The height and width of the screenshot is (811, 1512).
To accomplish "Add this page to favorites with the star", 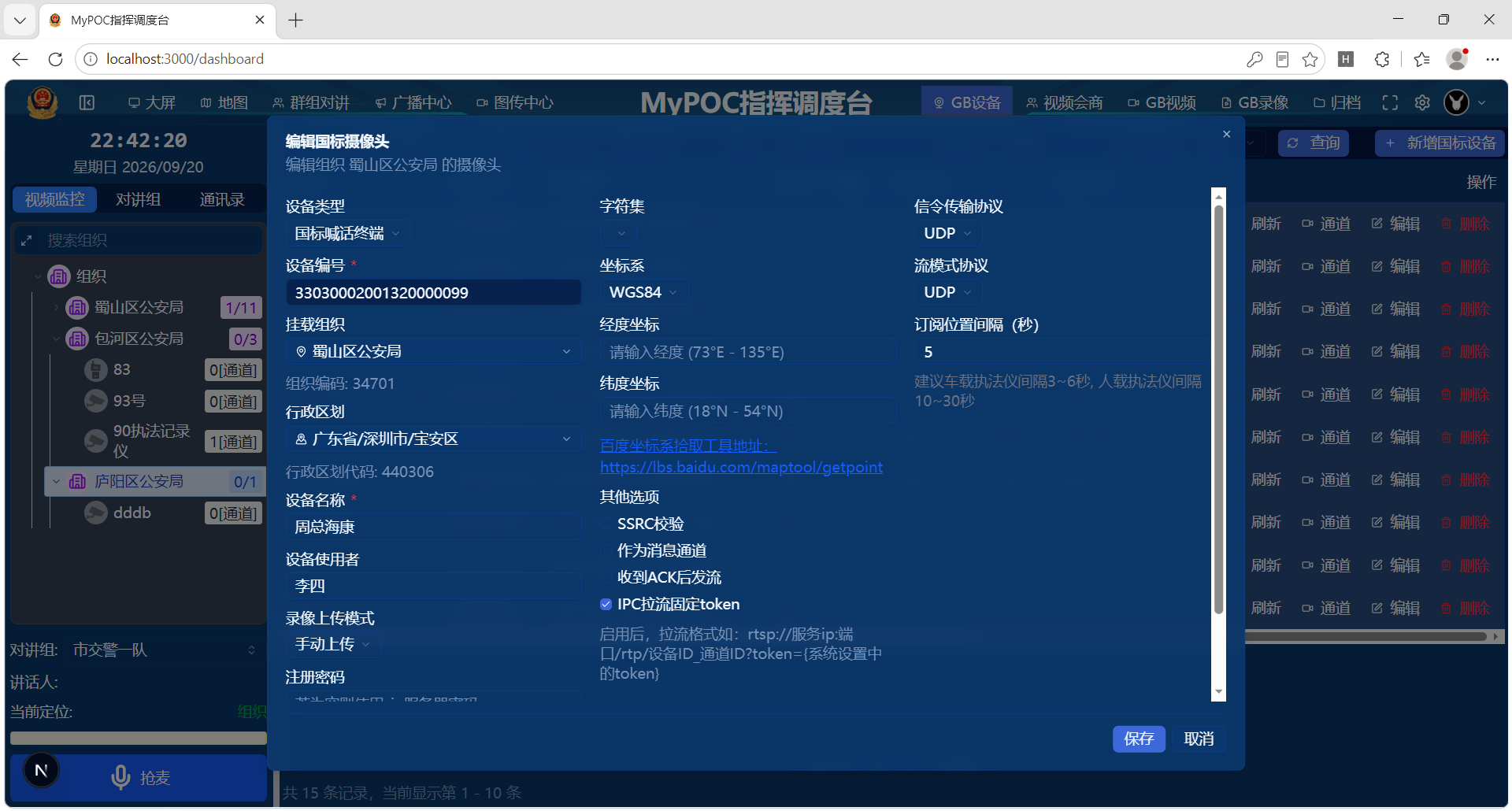I will tap(1310, 59).
